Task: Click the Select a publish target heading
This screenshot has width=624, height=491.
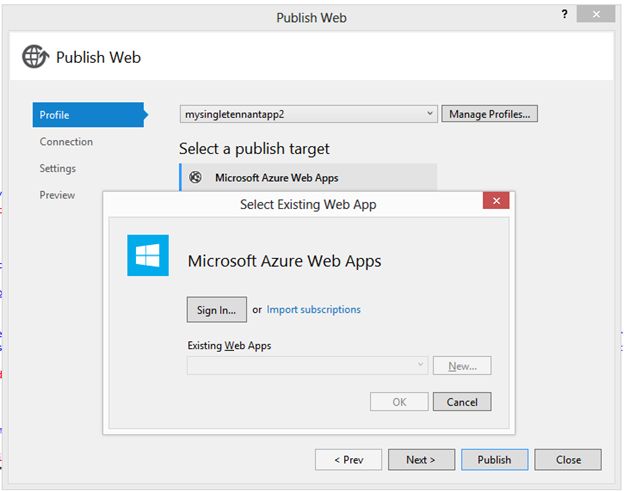Action: click(x=254, y=148)
